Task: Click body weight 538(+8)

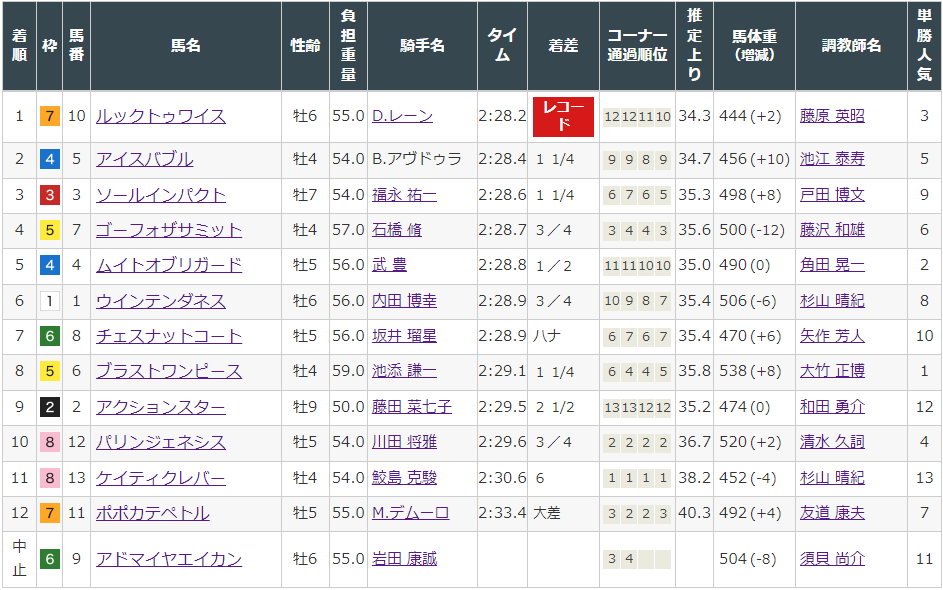Action: (750, 372)
